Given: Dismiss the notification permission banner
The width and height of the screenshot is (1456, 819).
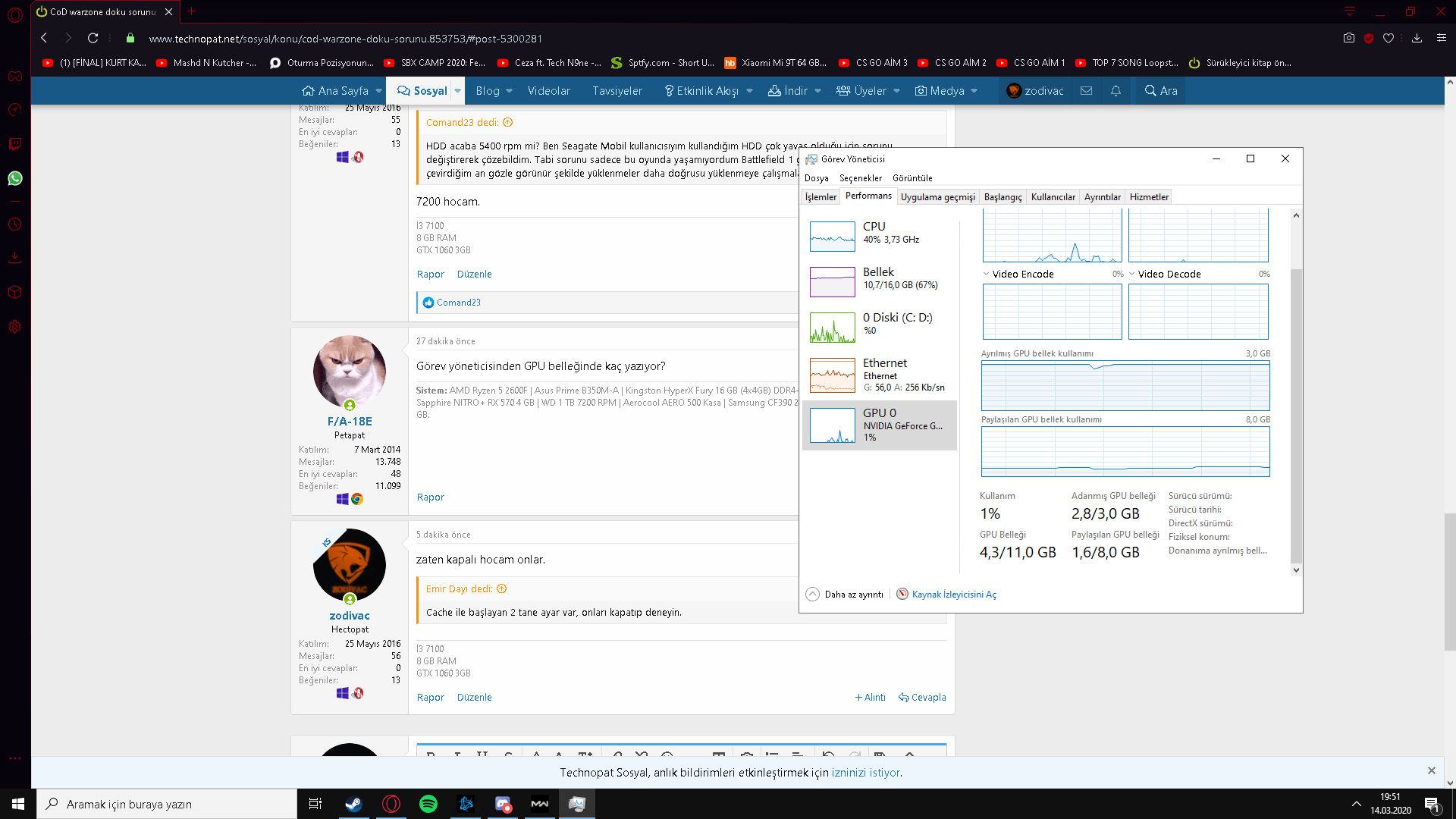Looking at the screenshot, I should click(1431, 770).
